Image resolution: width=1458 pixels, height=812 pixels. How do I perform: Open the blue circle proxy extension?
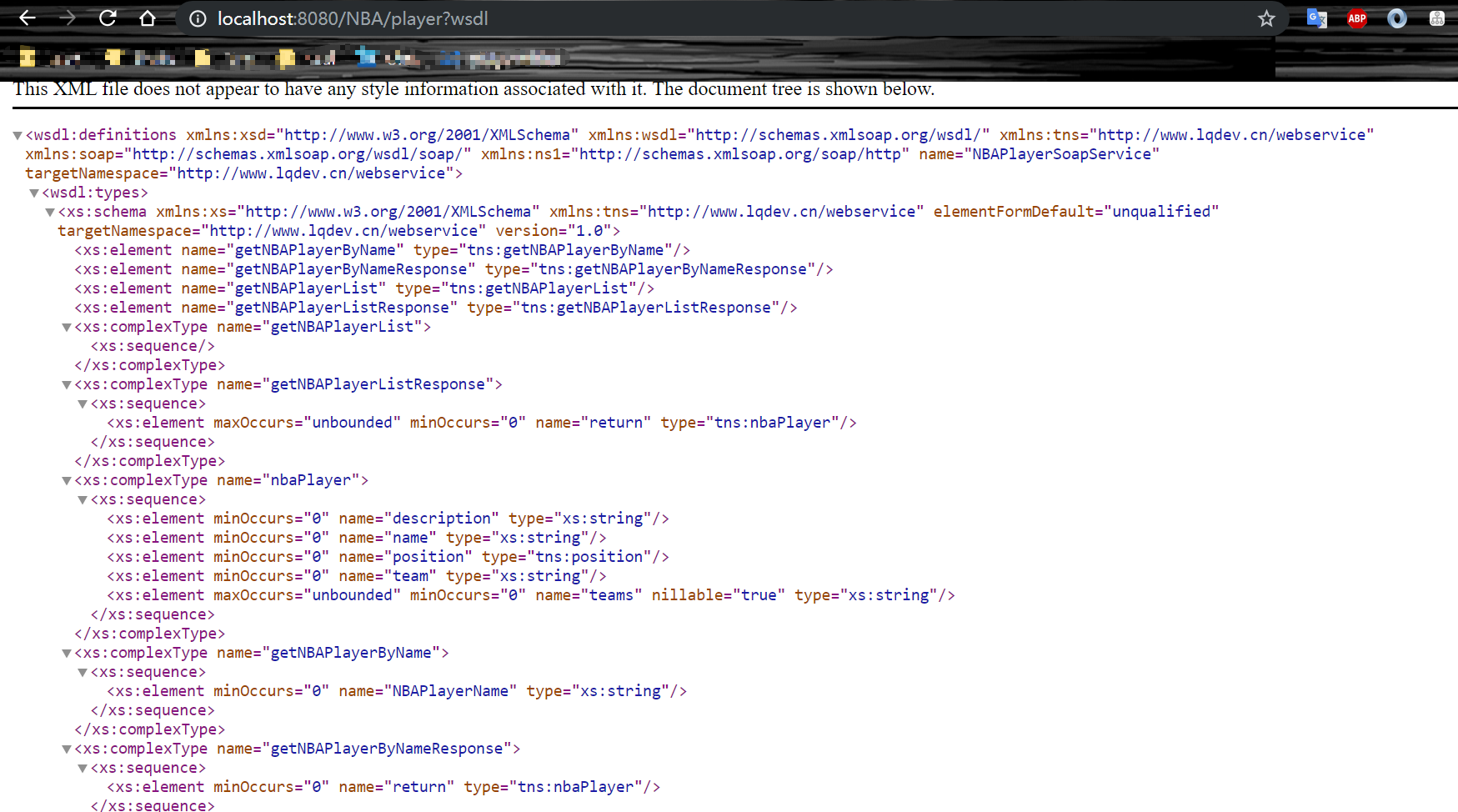click(1395, 18)
